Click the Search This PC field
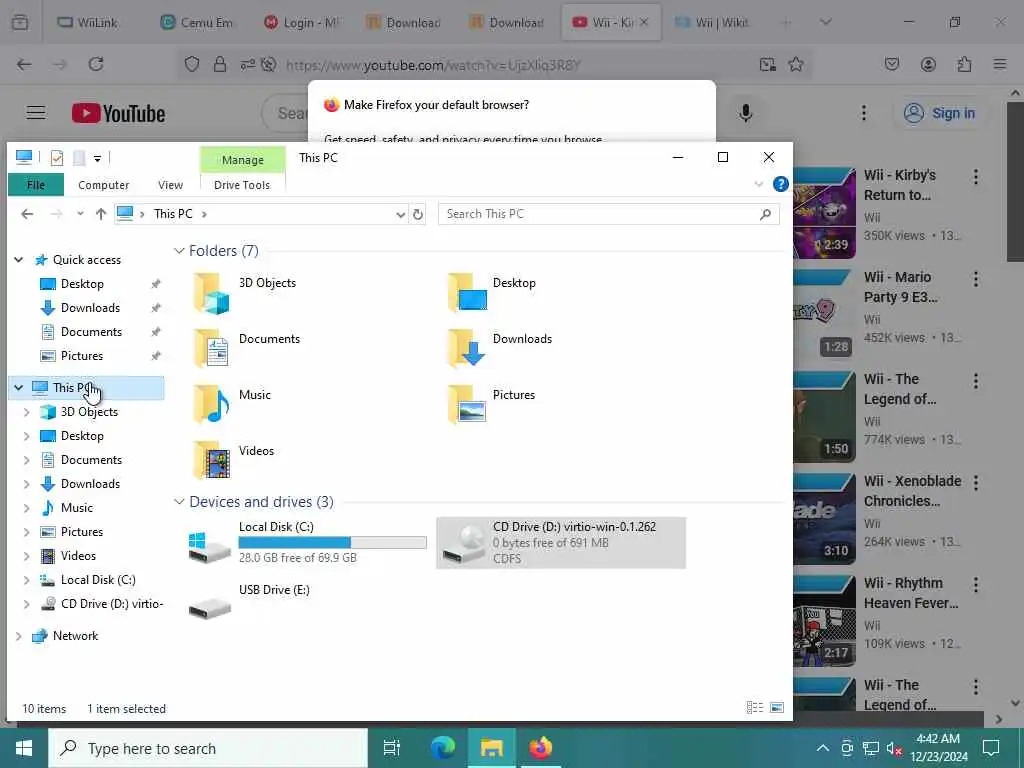 click(609, 214)
